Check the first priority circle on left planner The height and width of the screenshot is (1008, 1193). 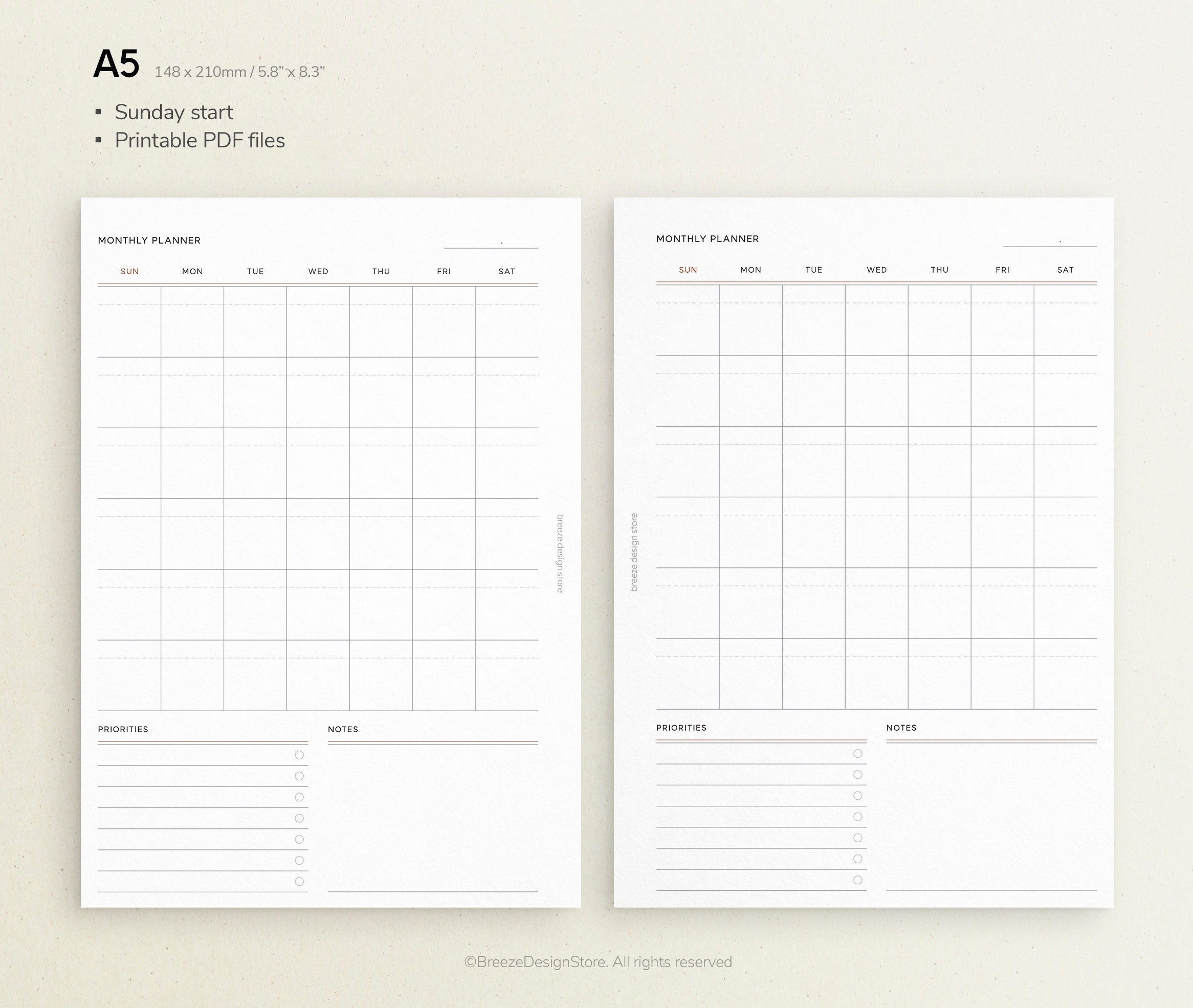[298, 755]
